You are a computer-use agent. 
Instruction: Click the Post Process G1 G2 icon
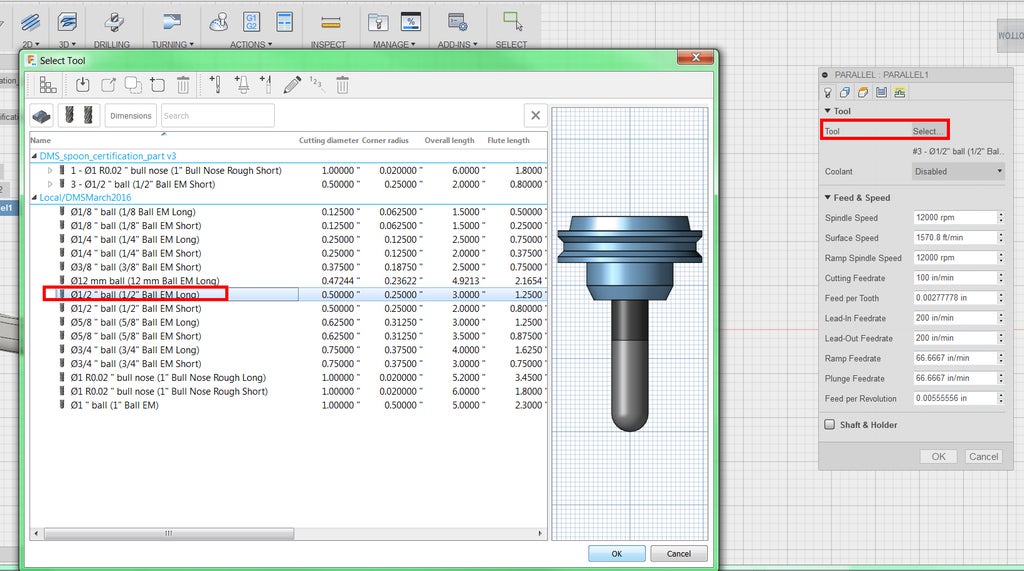point(251,21)
